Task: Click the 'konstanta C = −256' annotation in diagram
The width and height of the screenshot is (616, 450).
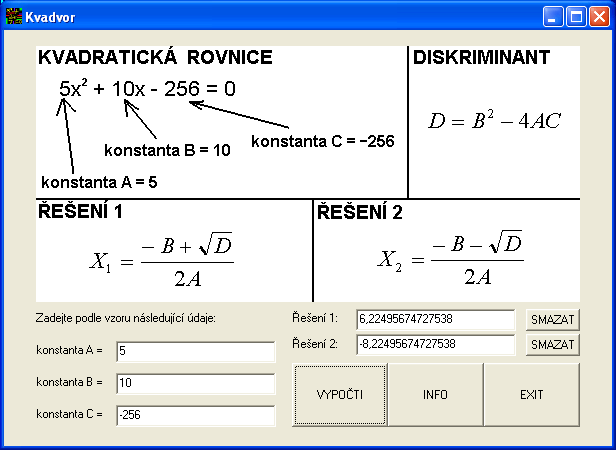Action: (322, 142)
